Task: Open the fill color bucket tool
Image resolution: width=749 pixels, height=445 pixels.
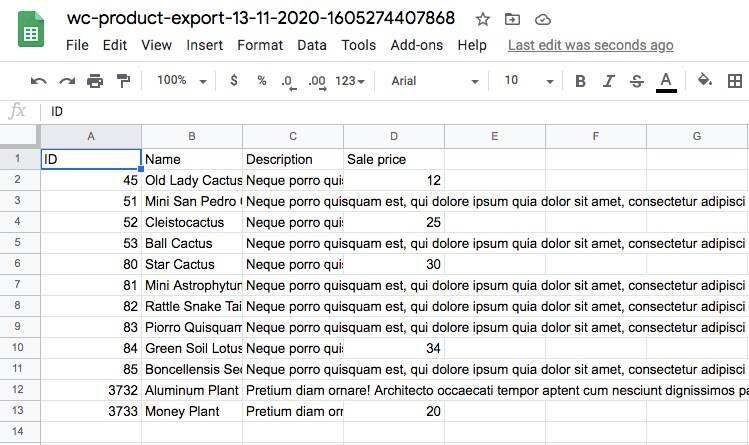Action: coord(704,81)
